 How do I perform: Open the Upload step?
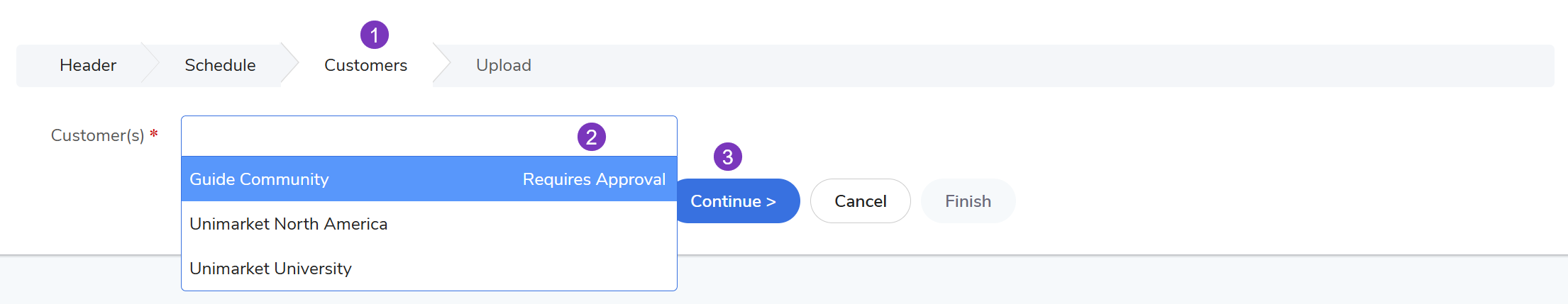(503, 65)
